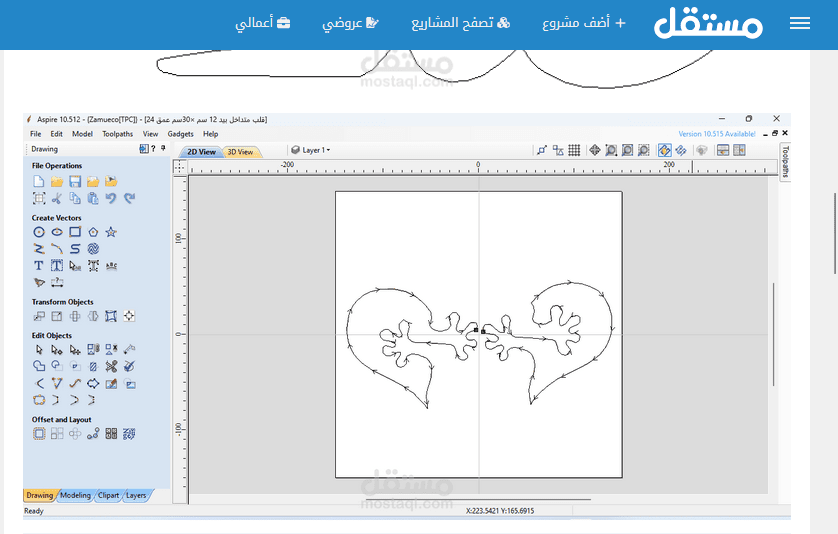Select the Draw Rectangle tool
The width and height of the screenshot is (838, 534).
[x=75, y=232]
